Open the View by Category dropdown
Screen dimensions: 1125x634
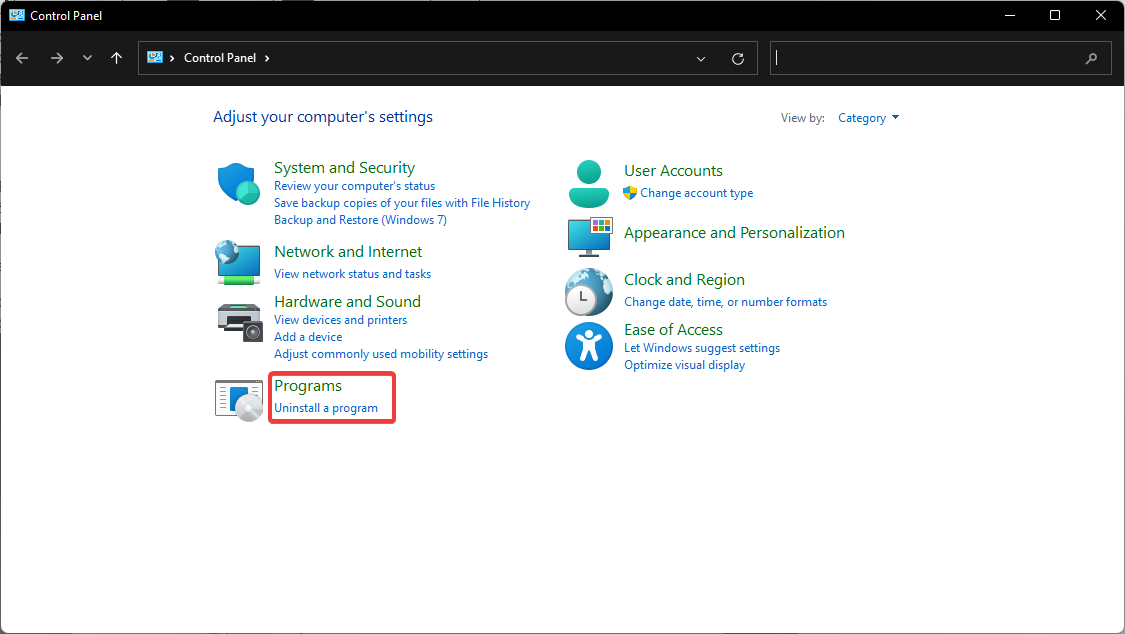[866, 117]
